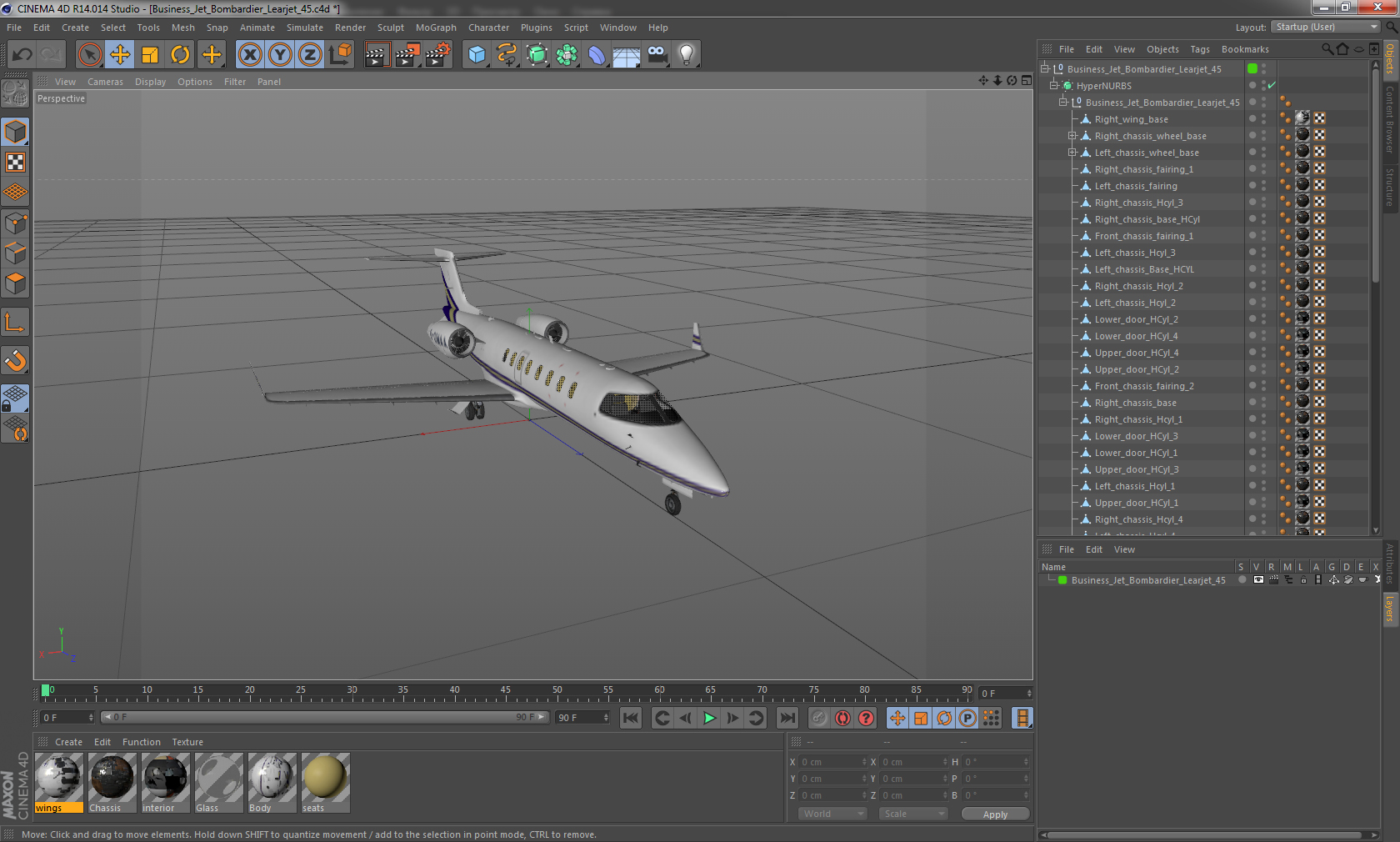
Task: Open the Sculpt menu
Action: click(390, 28)
